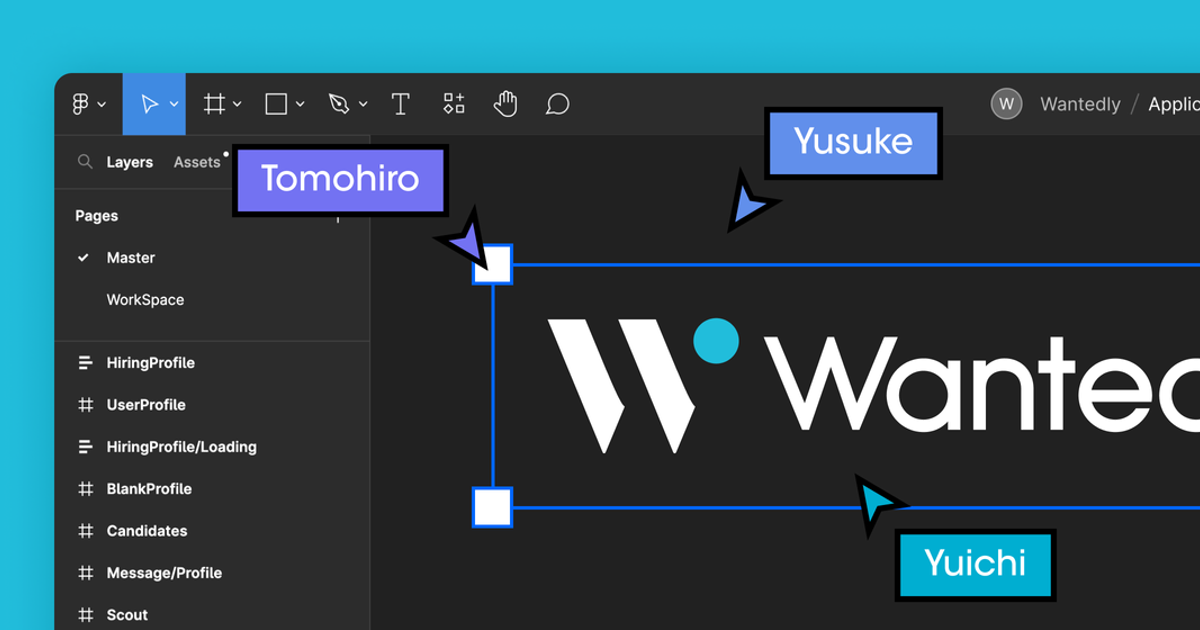1200x630 pixels.
Task: Expand the Shape tool options
Action: 301,103
